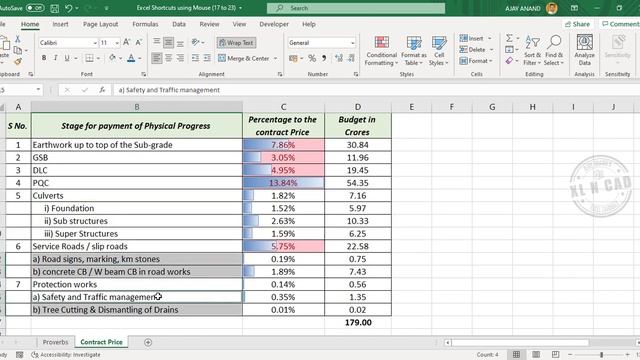Click the Middle Align icon
This screenshot has width=640, height=360.
(x=168, y=42)
